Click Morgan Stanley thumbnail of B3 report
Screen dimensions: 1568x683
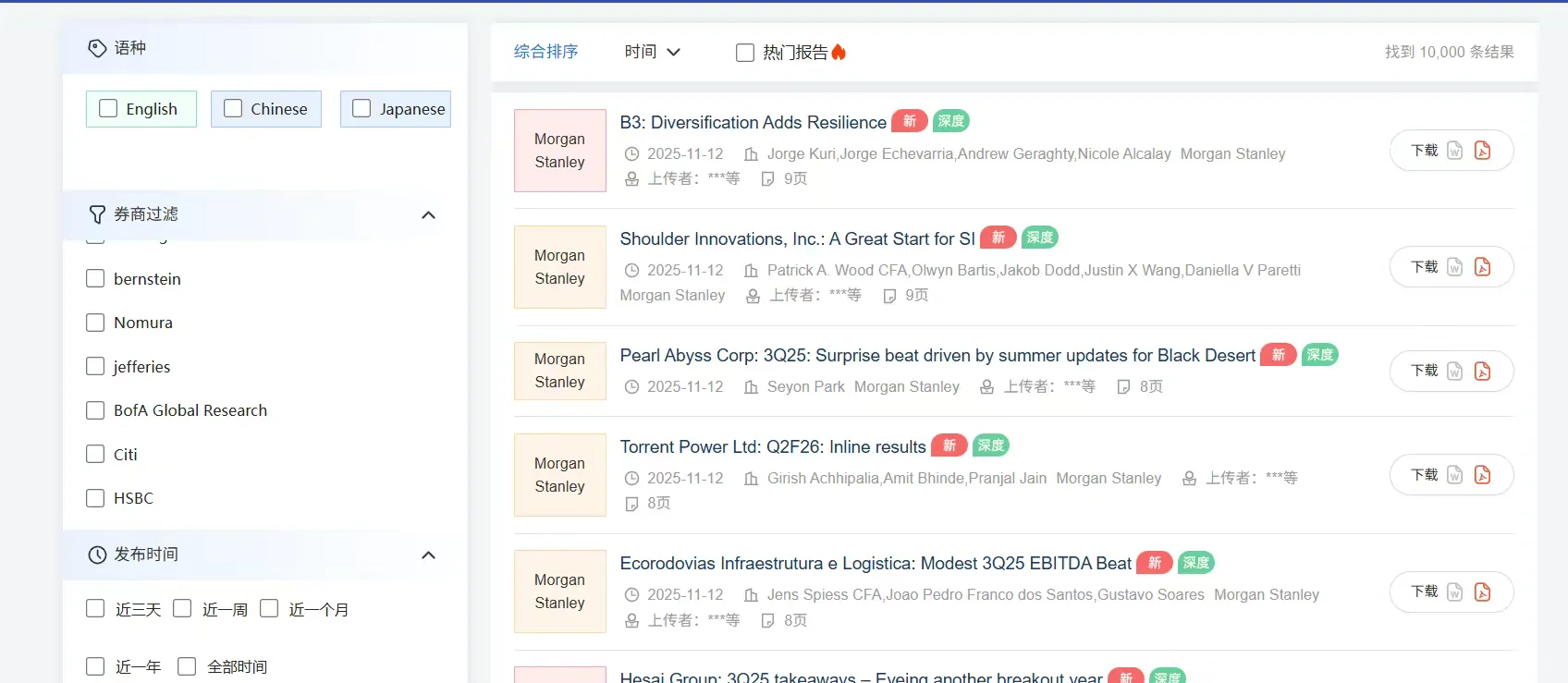tap(560, 151)
